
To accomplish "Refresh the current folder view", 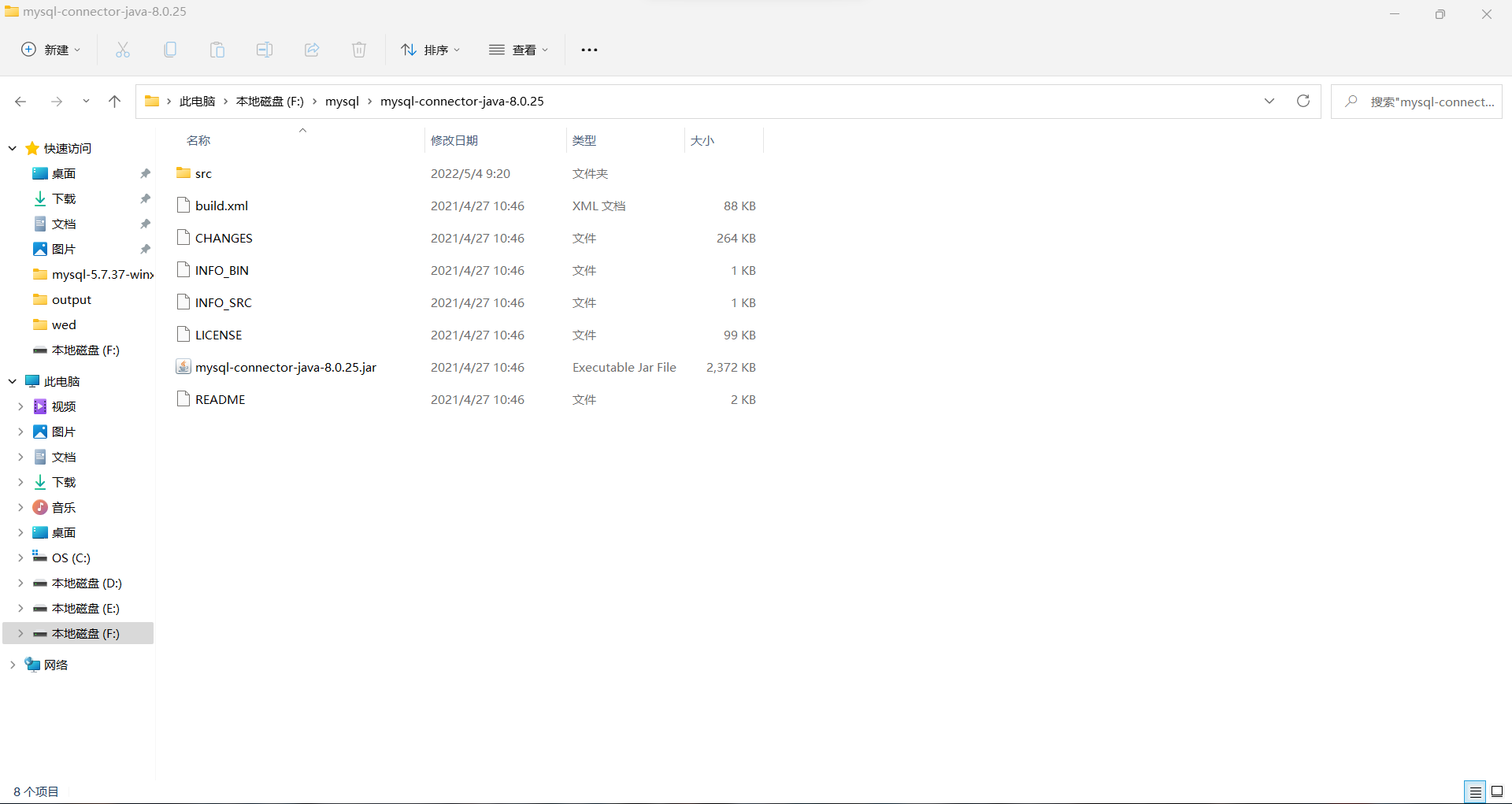I will 1303,101.
